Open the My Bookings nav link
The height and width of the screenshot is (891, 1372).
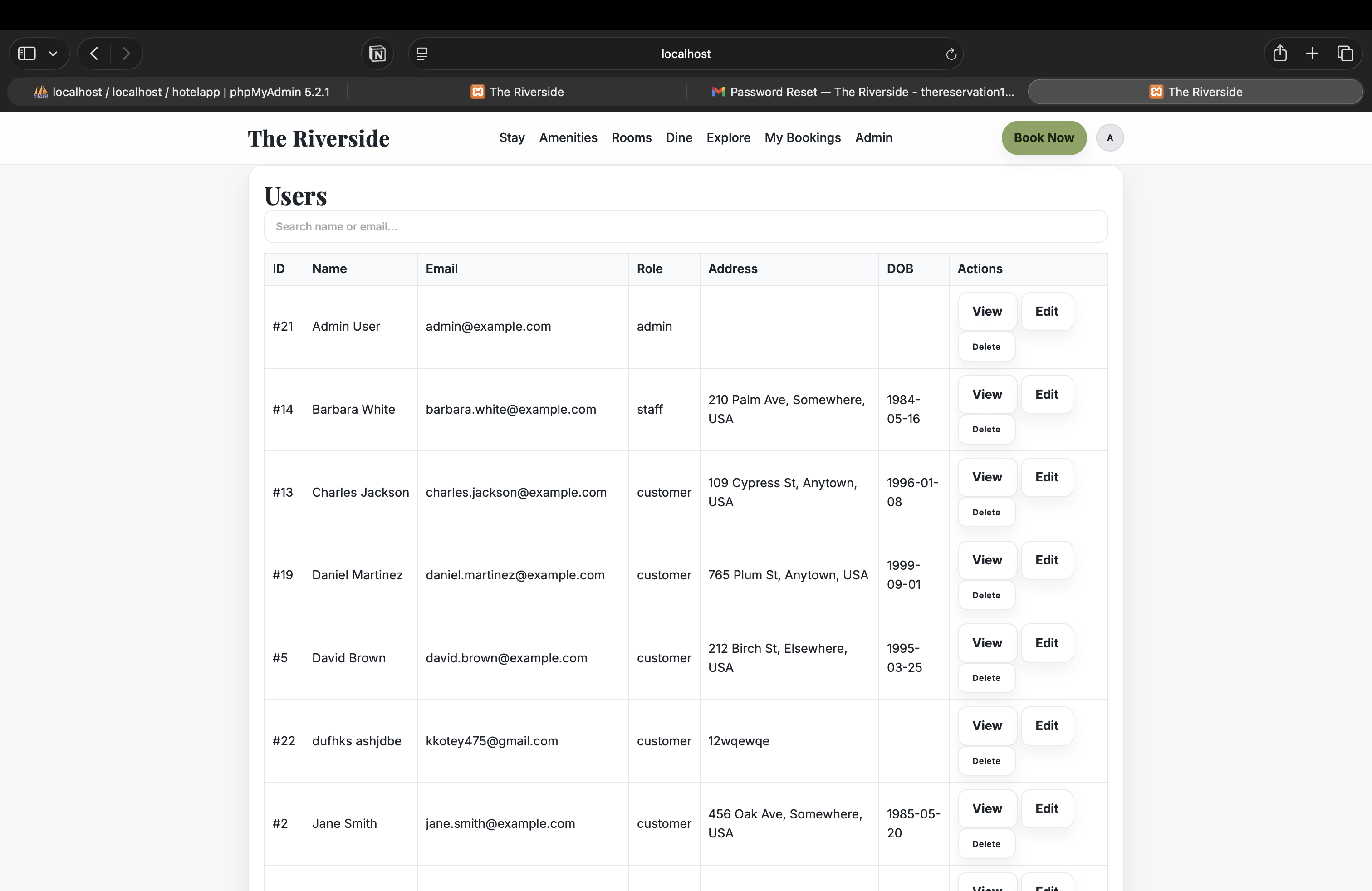coord(803,138)
